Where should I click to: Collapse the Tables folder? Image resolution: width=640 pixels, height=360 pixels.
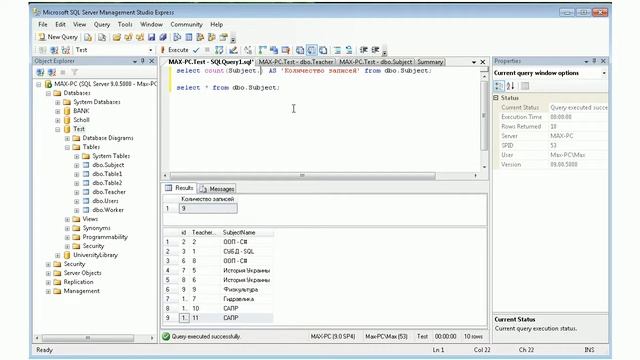click(x=67, y=147)
